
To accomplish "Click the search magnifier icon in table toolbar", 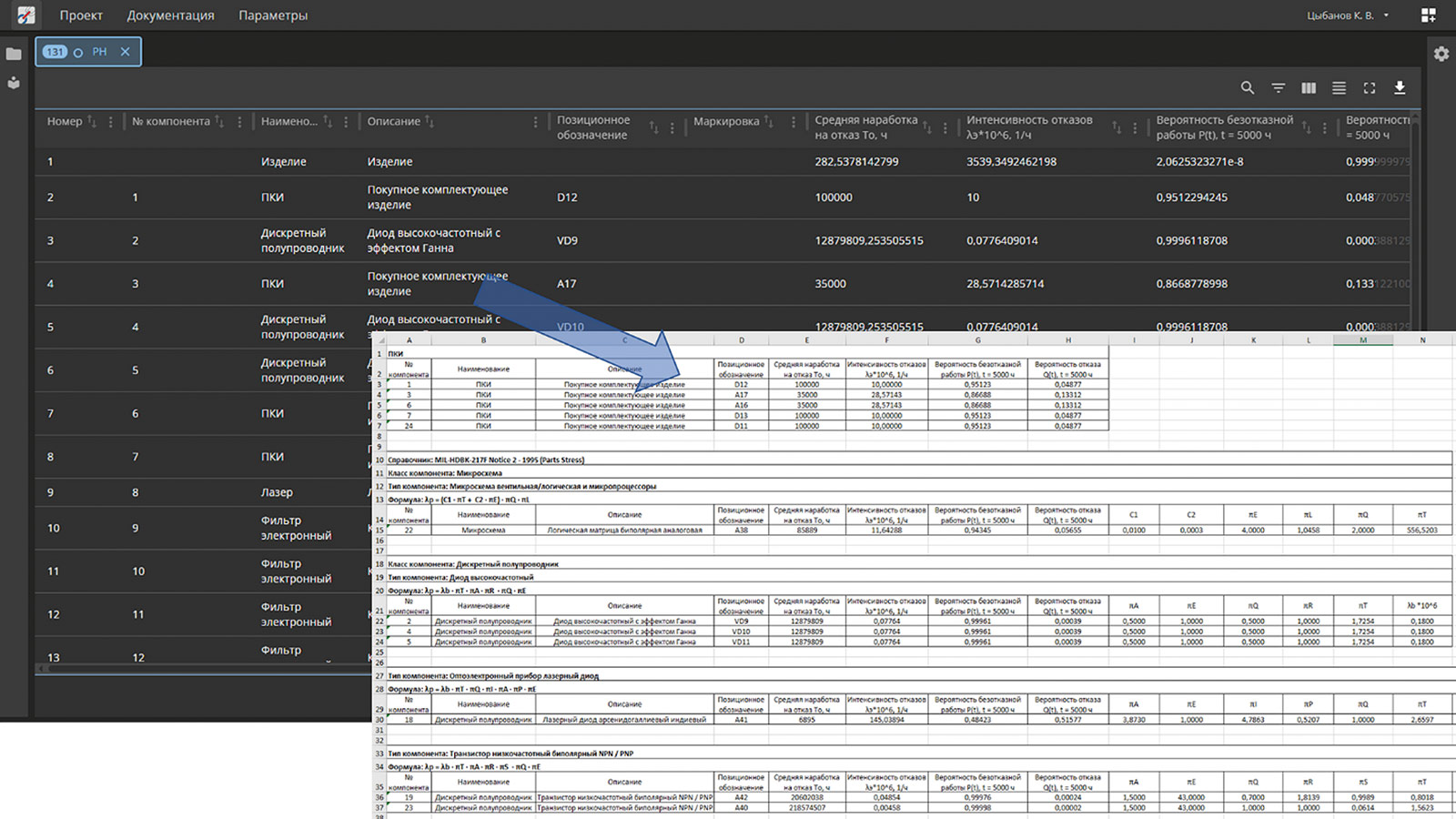I will (1248, 87).
